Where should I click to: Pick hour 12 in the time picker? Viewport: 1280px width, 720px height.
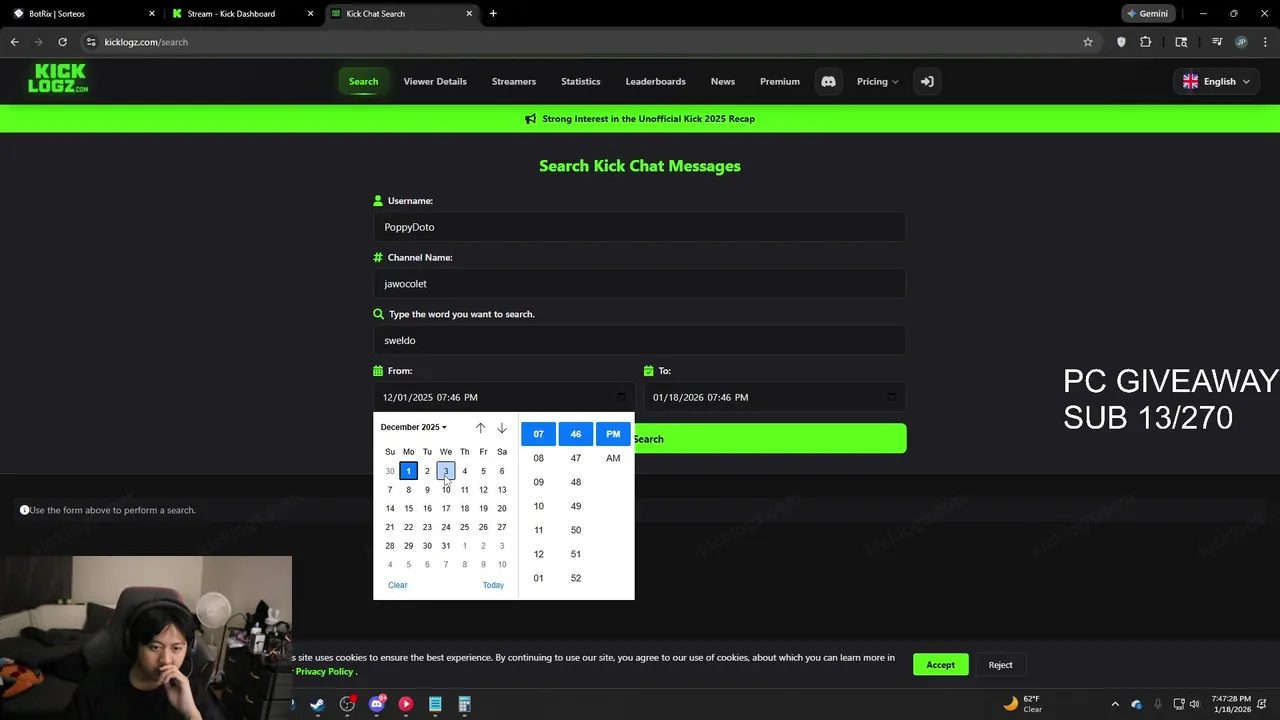tap(538, 554)
